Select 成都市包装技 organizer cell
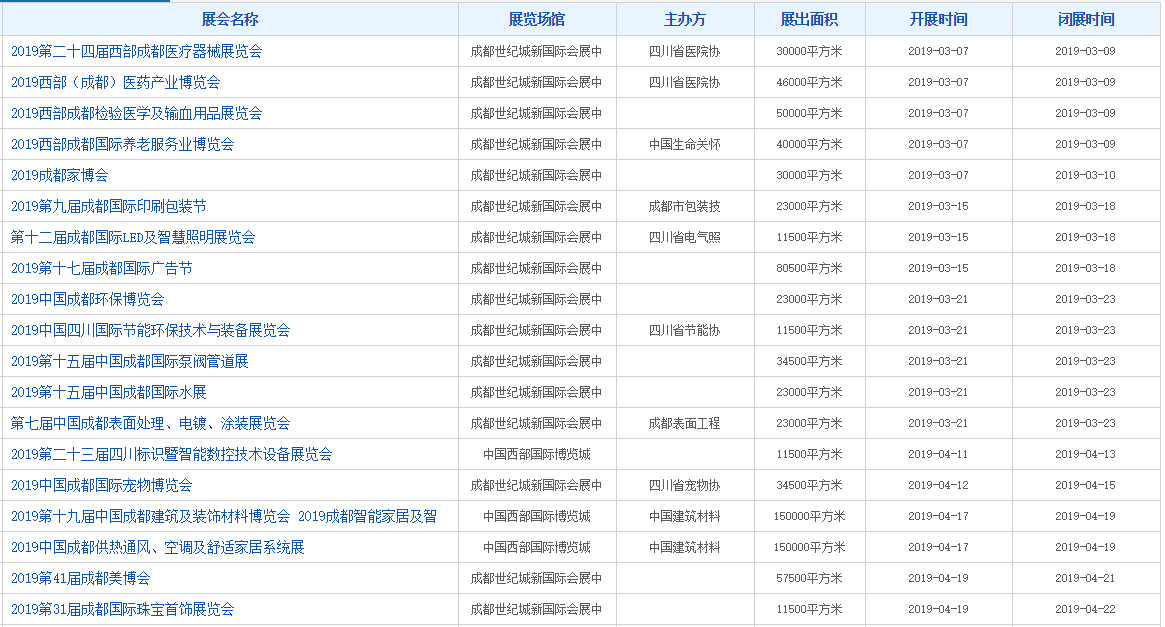The height and width of the screenshot is (627, 1165). 684,207
